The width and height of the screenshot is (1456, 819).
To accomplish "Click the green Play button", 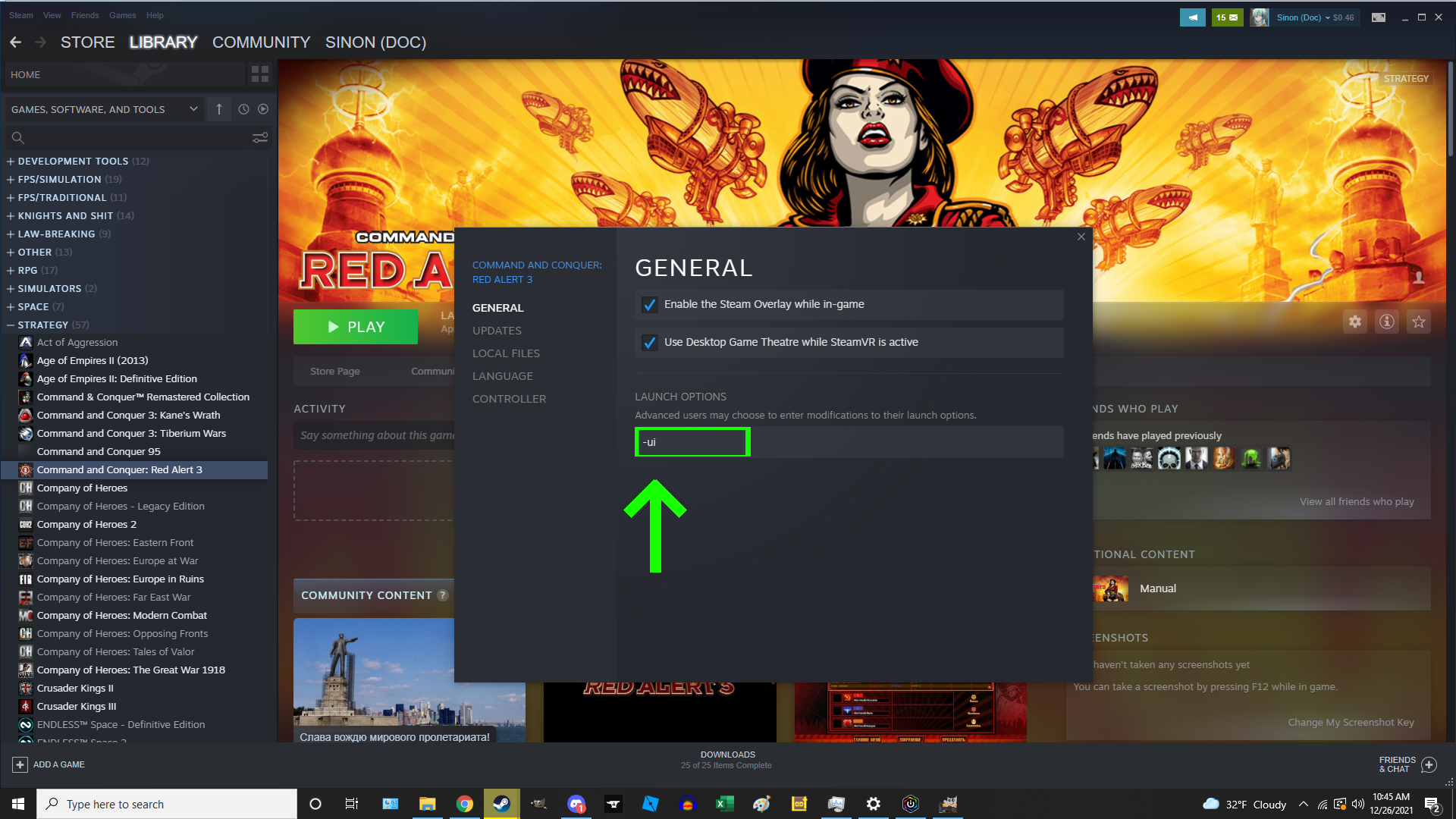I will coord(356,327).
